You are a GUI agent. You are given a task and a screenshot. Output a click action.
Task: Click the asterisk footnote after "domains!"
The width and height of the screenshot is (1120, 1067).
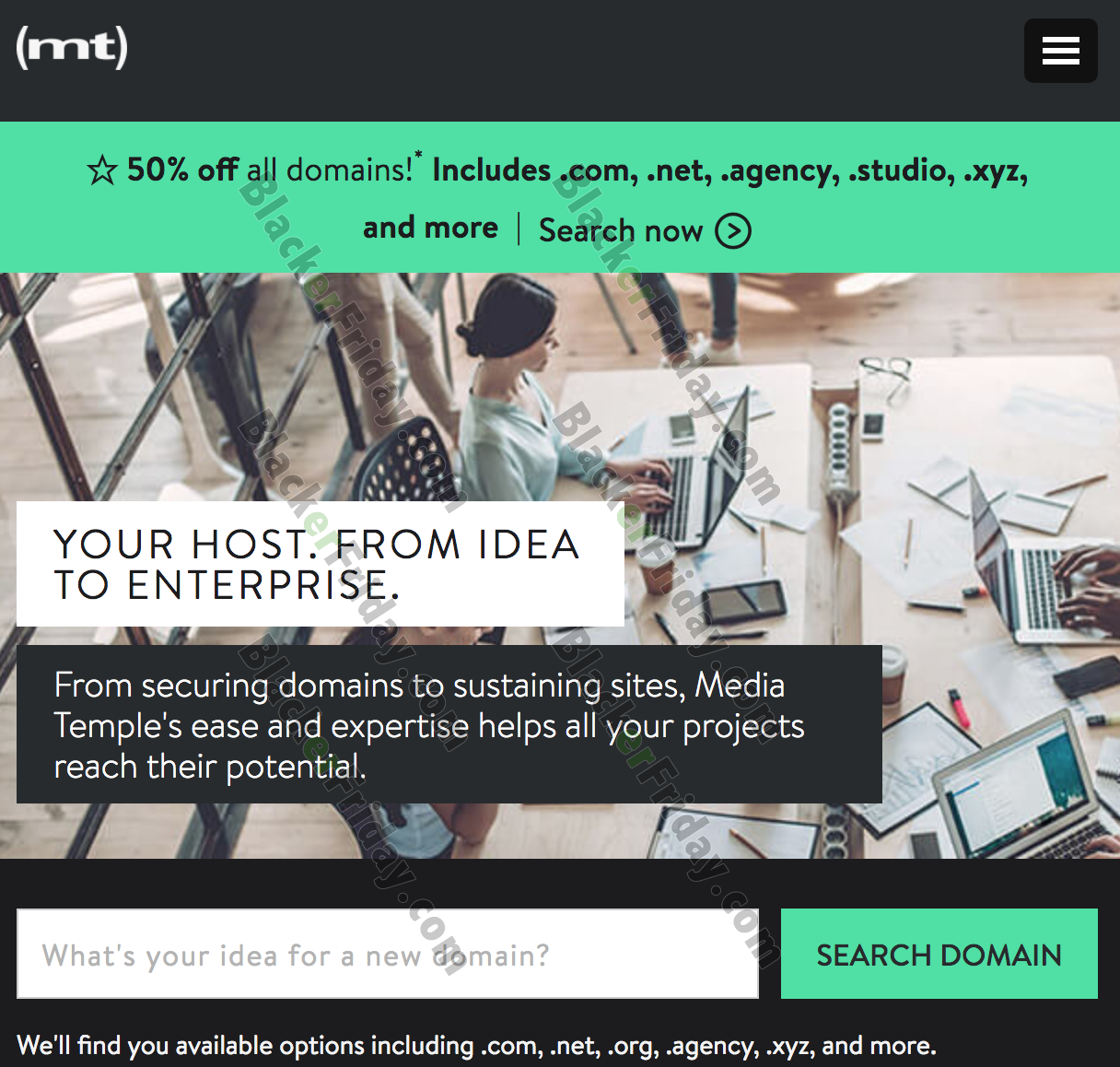point(418,157)
